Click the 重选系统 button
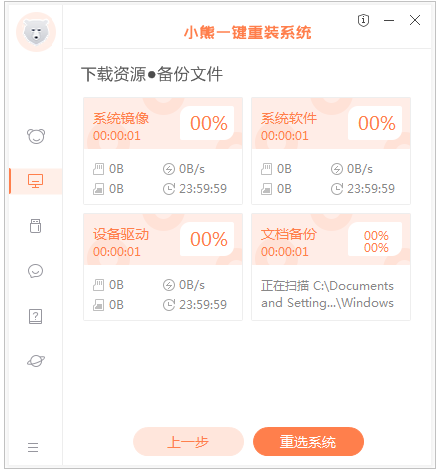This screenshot has height=472, width=438. click(308, 442)
